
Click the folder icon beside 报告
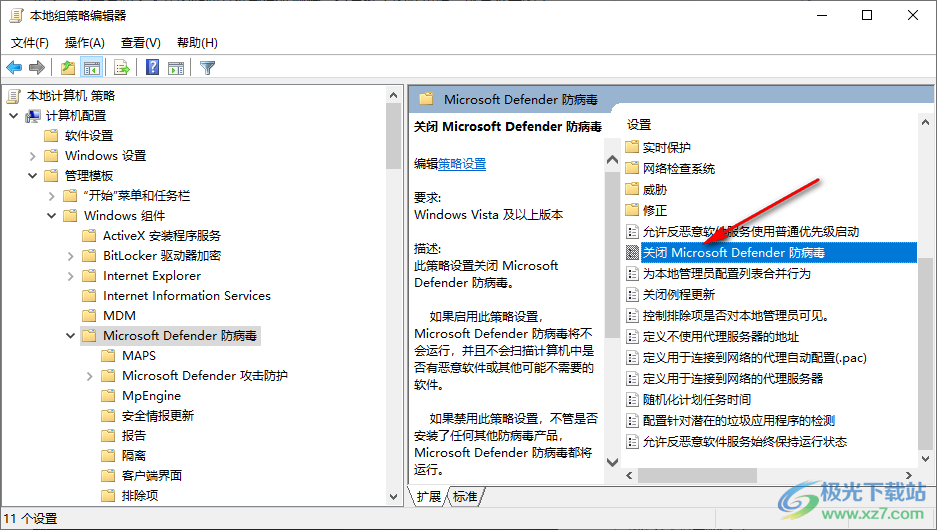pyautogui.click(x=108, y=436)
